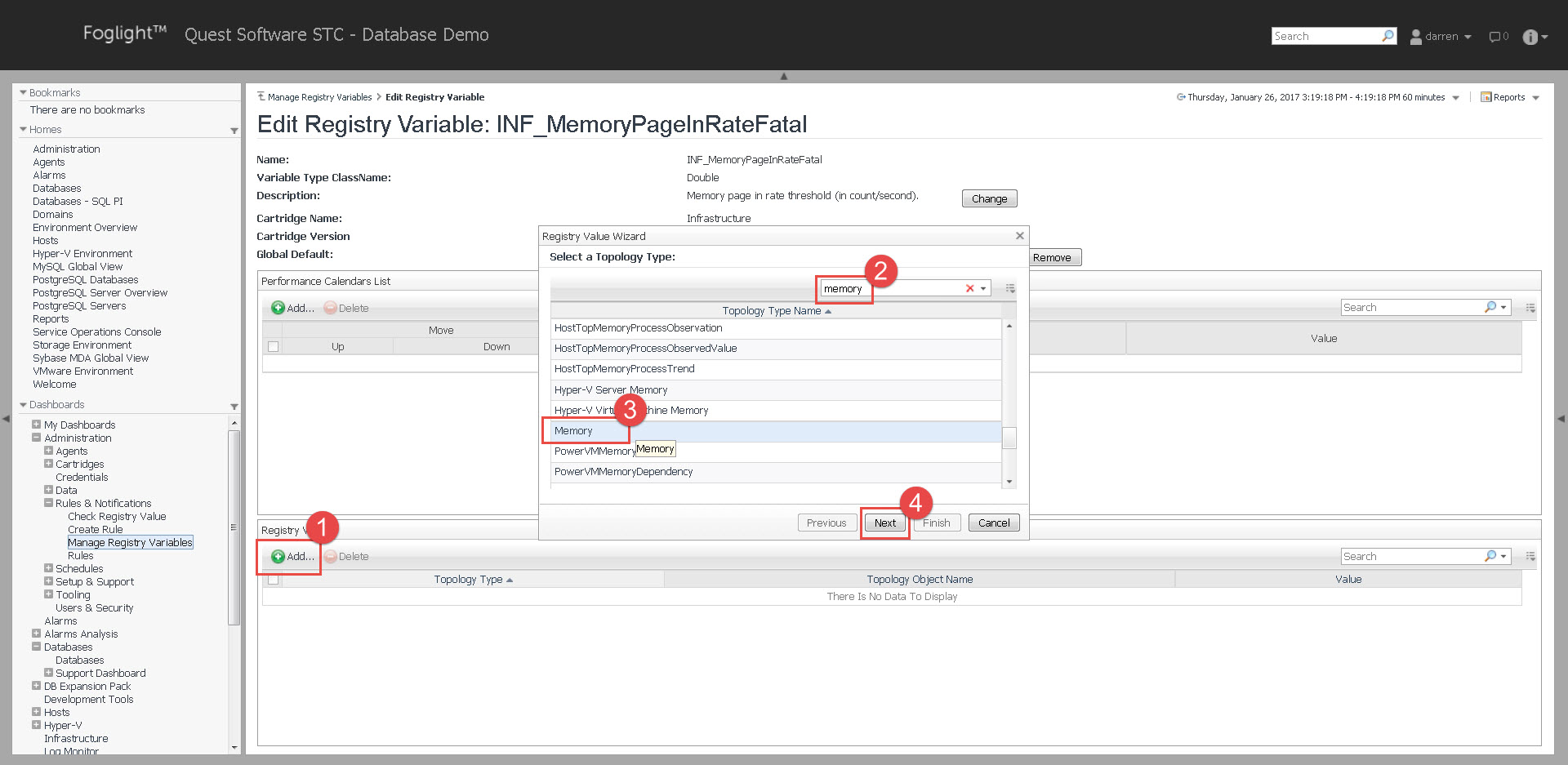This screenshot has width=1568, height=765.
Task: Click the Change button beside Description
Action: (989, 198)
